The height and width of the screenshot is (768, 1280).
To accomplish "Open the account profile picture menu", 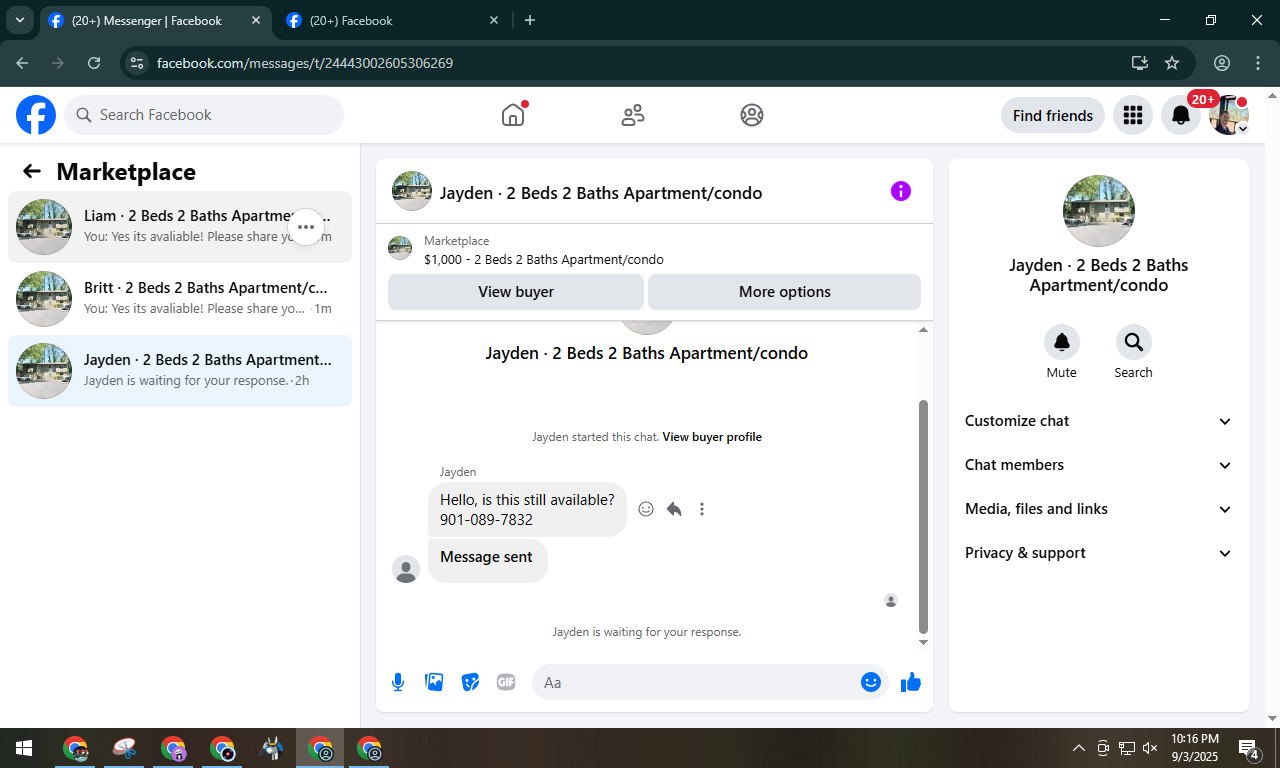I will [1229, 115].
